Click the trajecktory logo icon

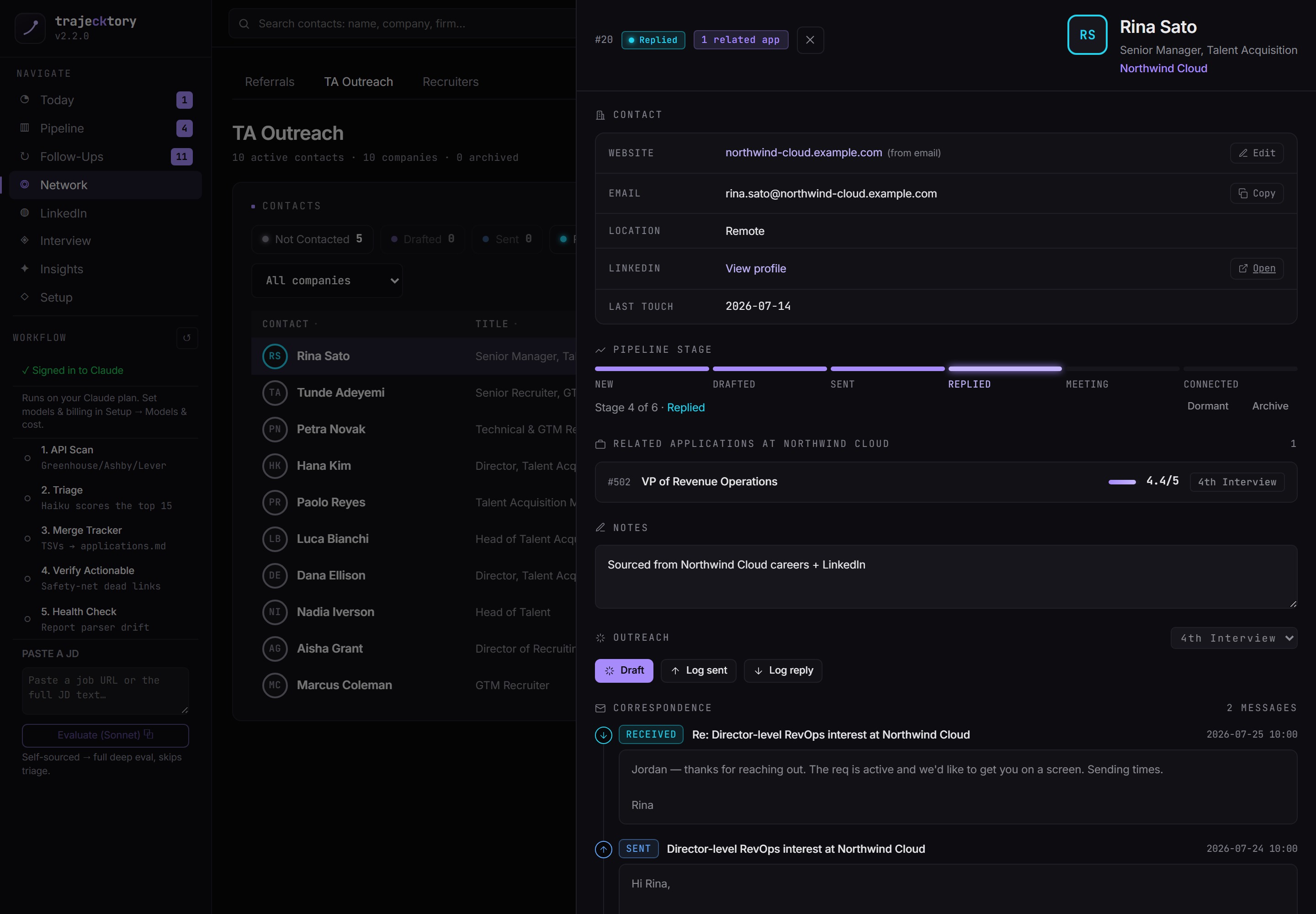point(30,28)
